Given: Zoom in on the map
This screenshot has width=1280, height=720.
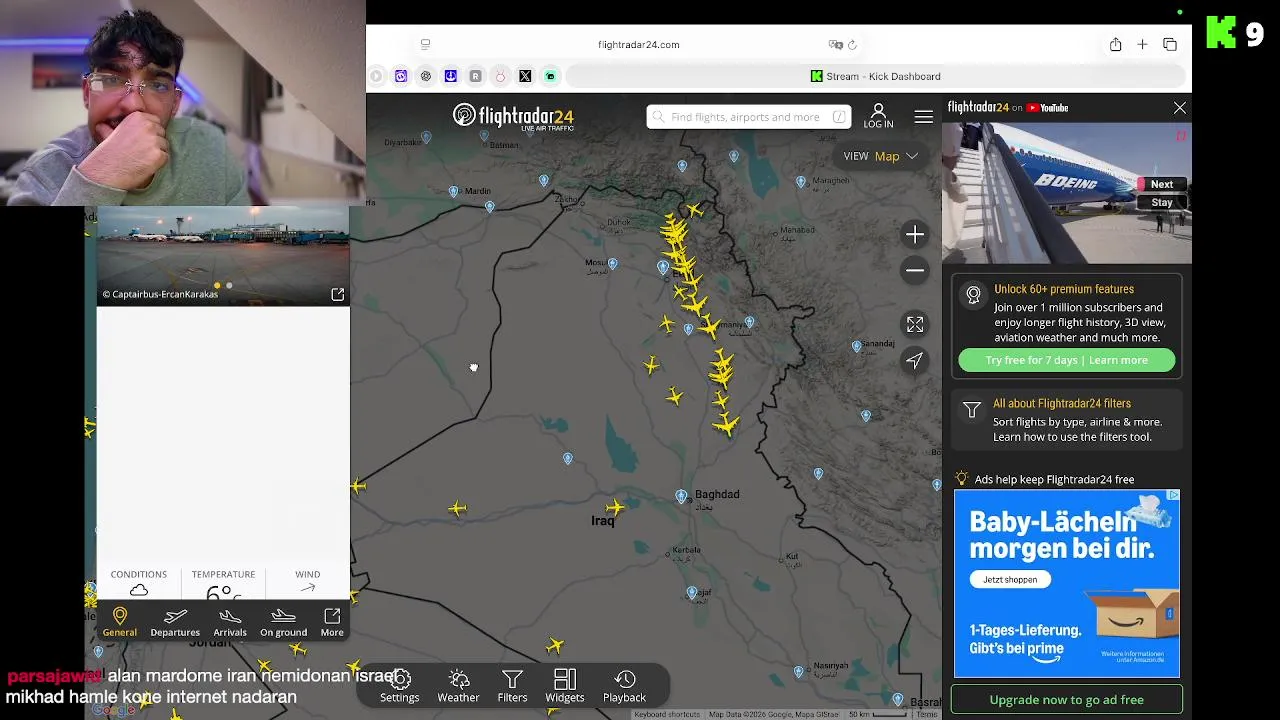Looking at the screenshot, I should (x=915, y=235).
